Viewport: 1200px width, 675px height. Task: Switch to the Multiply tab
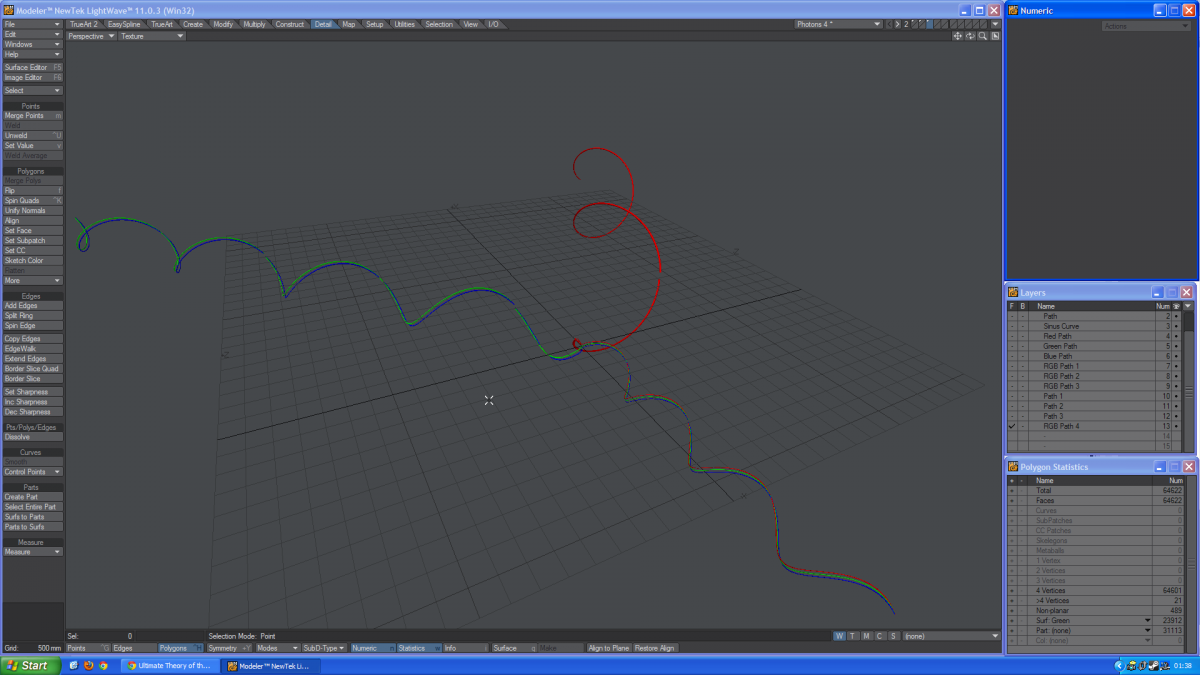254,24
